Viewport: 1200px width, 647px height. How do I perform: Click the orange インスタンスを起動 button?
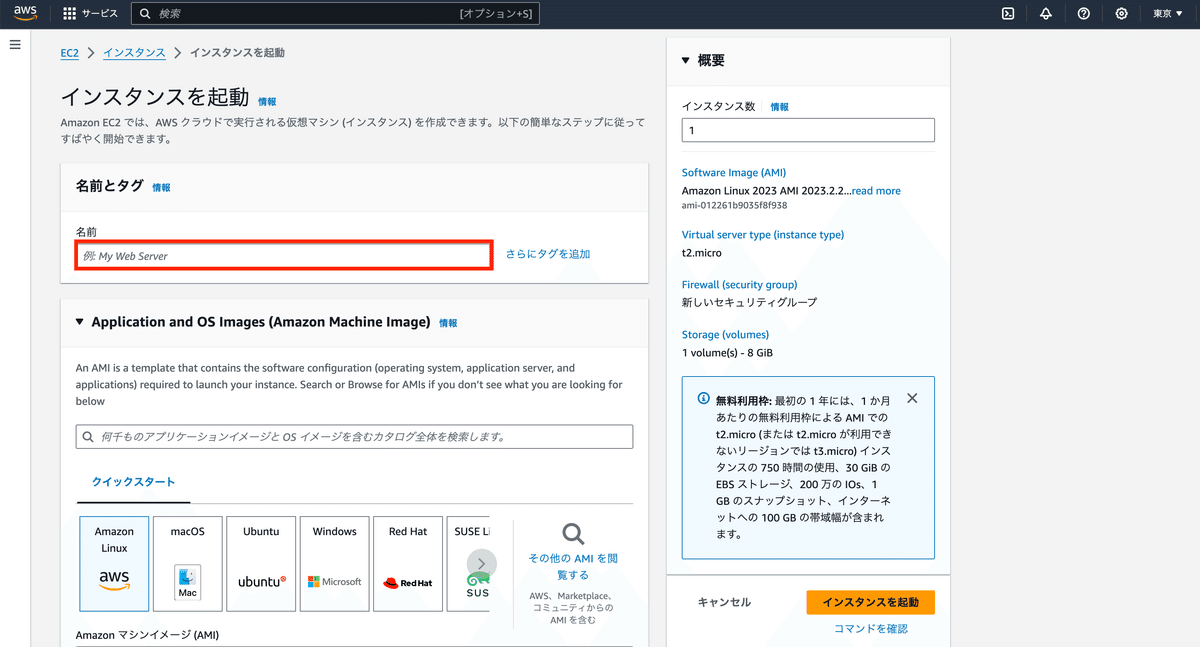(870, 602)
